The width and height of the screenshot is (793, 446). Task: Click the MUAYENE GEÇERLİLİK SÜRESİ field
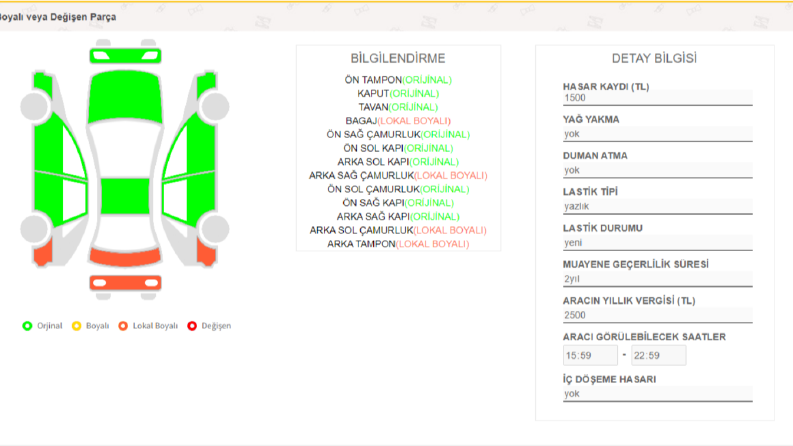point(657,279)
